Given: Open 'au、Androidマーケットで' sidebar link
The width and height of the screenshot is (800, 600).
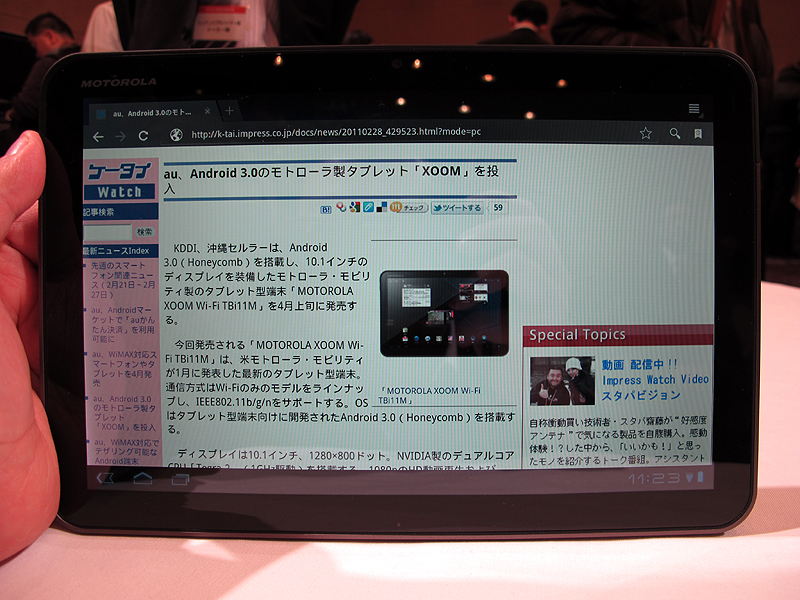Looking at the screenshot, I should pos(122,324).
